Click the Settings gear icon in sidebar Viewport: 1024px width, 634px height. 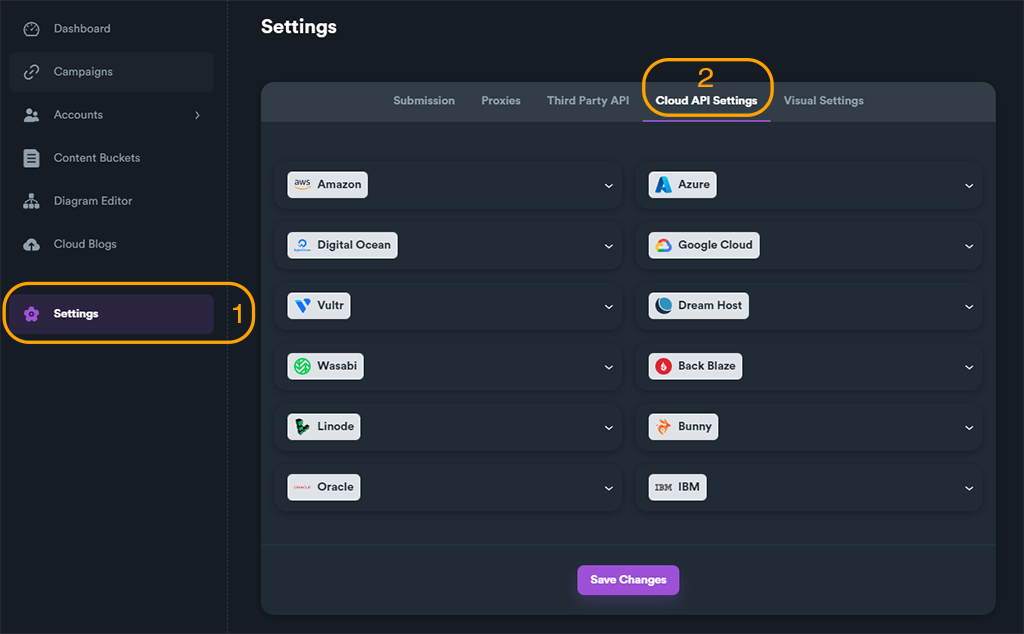pyautogui.click(x=32, y=314)
